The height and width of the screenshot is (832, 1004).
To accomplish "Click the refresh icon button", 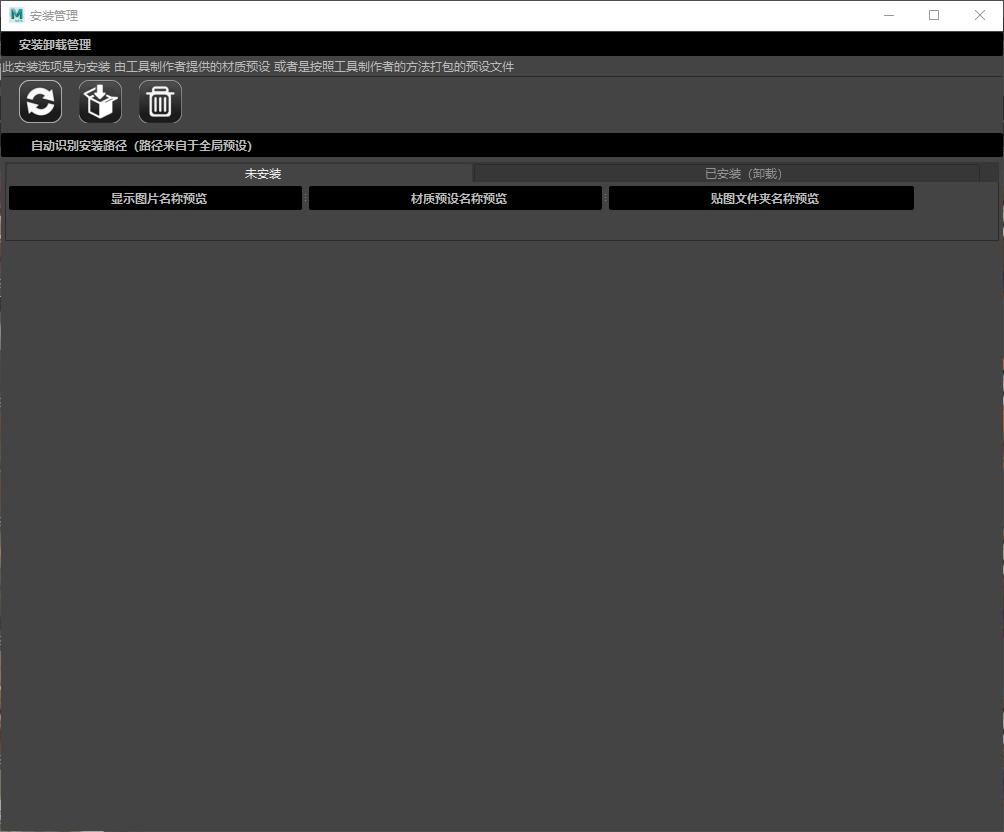I will (41, 102).
